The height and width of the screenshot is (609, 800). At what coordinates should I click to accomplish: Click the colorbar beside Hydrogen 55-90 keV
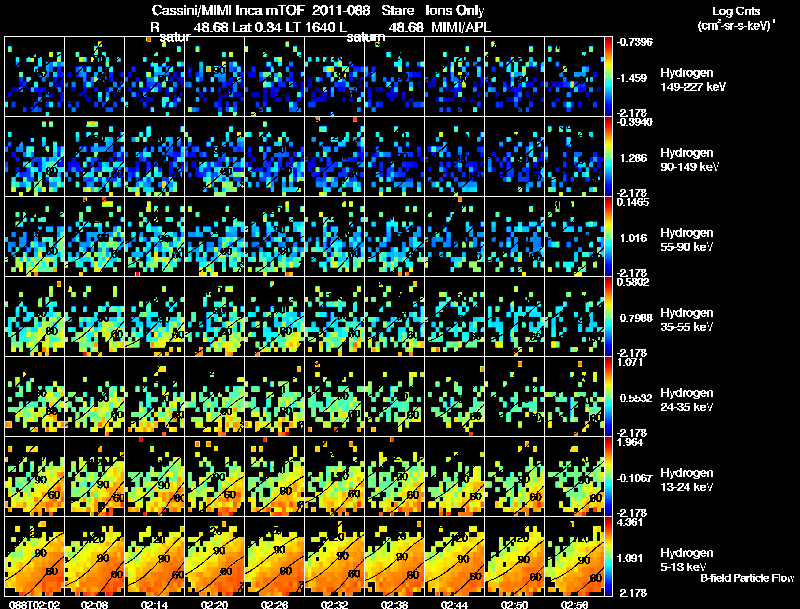coord(608,237)
